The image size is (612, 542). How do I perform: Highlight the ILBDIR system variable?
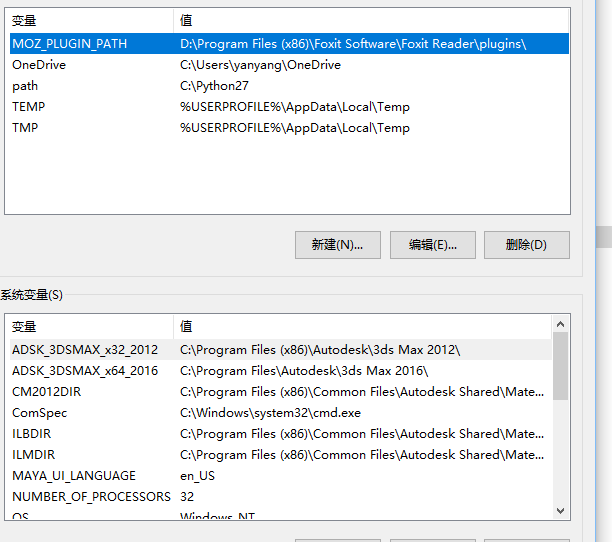point(34,434)
